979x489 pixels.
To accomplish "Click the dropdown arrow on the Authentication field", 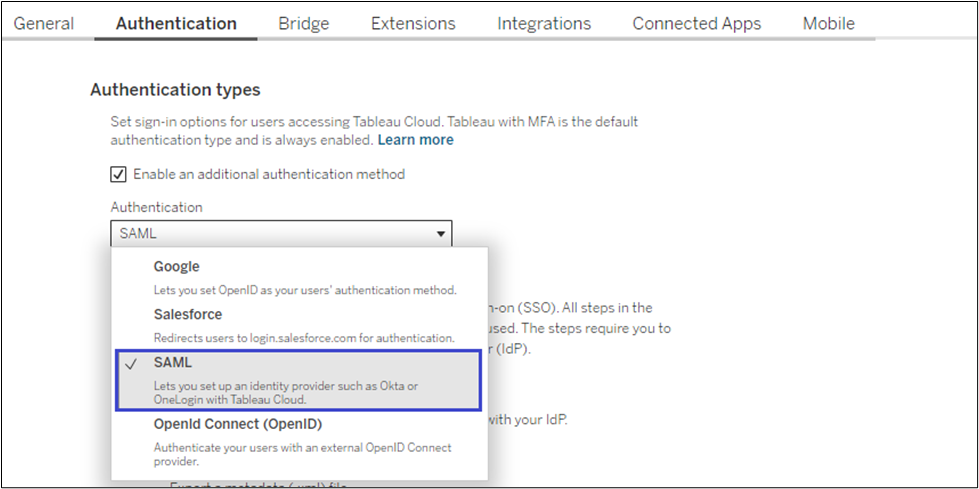I will (x=440, y=234).
